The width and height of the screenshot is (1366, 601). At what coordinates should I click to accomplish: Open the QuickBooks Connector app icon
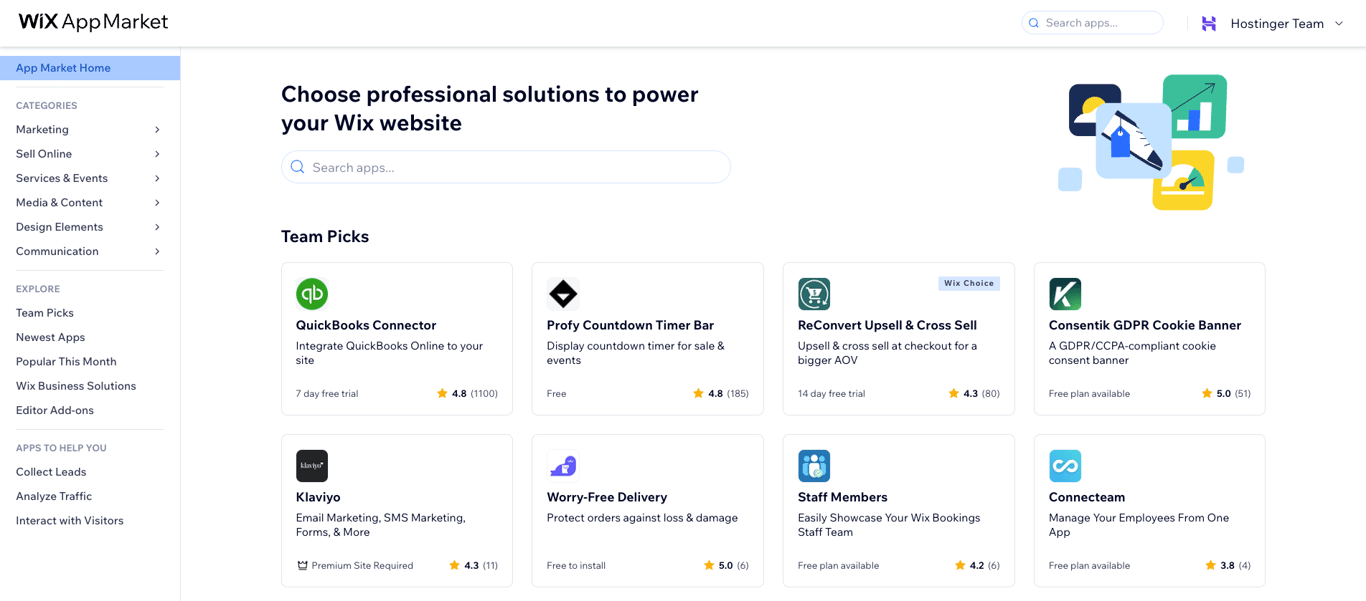[312, 294]
